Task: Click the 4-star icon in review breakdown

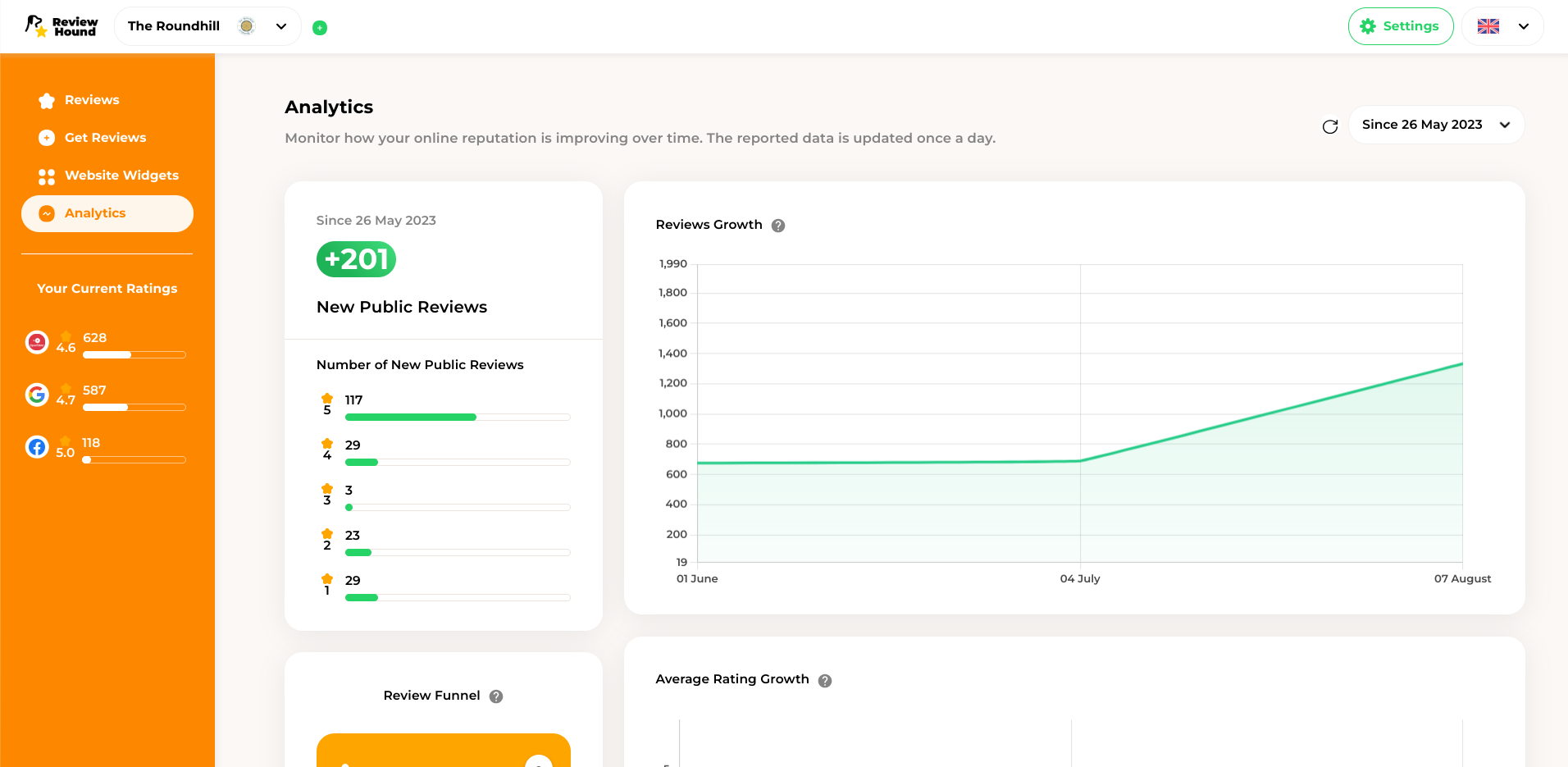Action: pyautogui.click(x=327, y=444)
